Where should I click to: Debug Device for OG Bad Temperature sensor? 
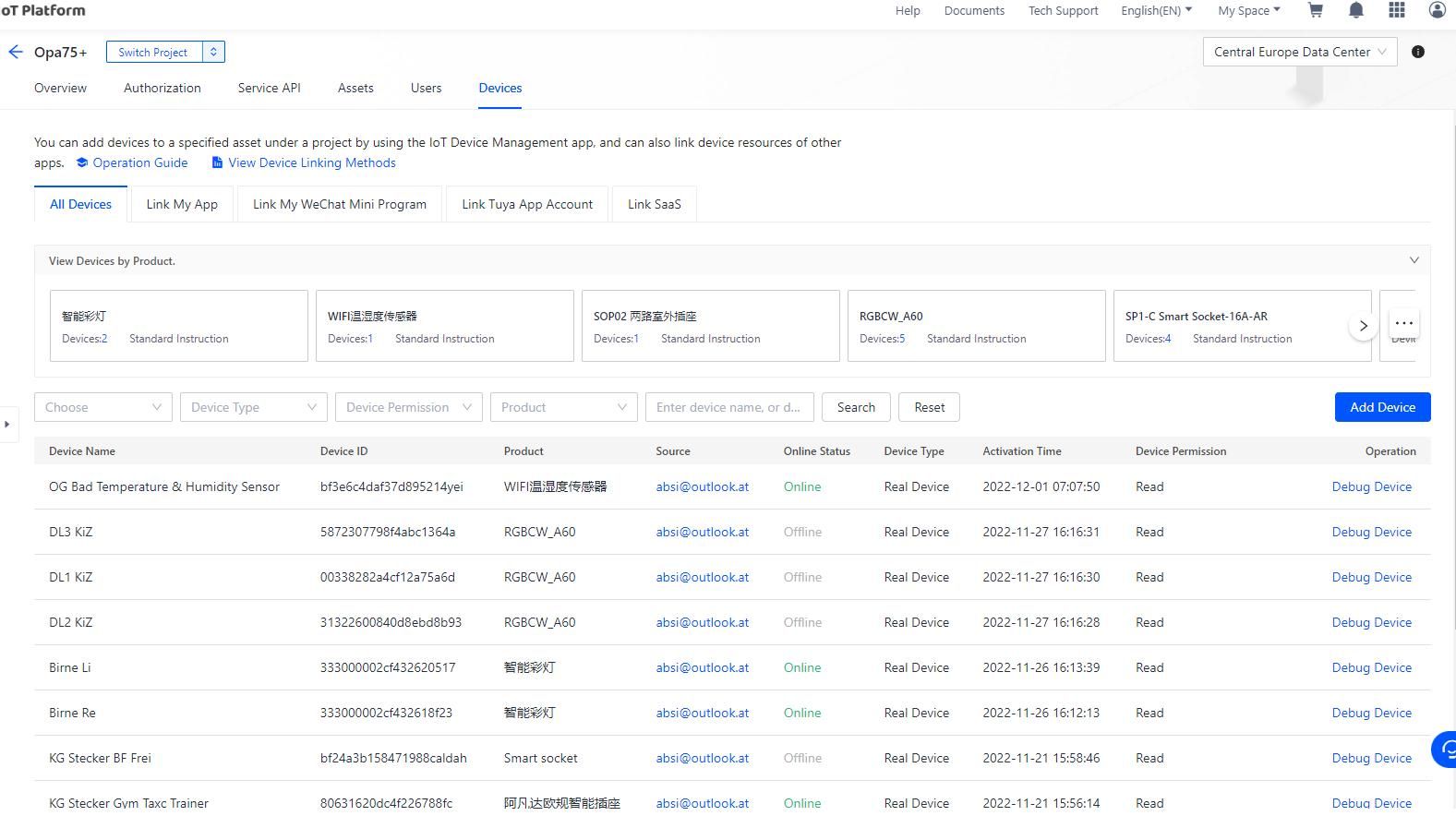pyautogui.click(x=1371, y=486)
